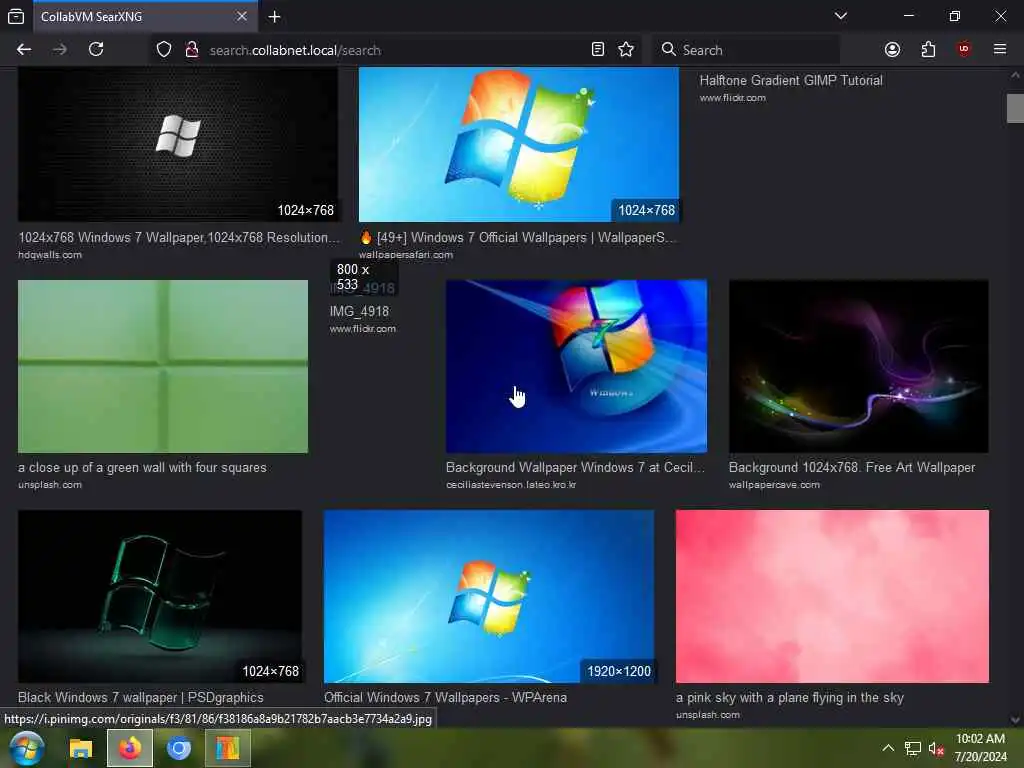The image size is (1024, 768).
Task: Click '1024x768 Windows 7 Wallpaper' result title
Action: 179,238
